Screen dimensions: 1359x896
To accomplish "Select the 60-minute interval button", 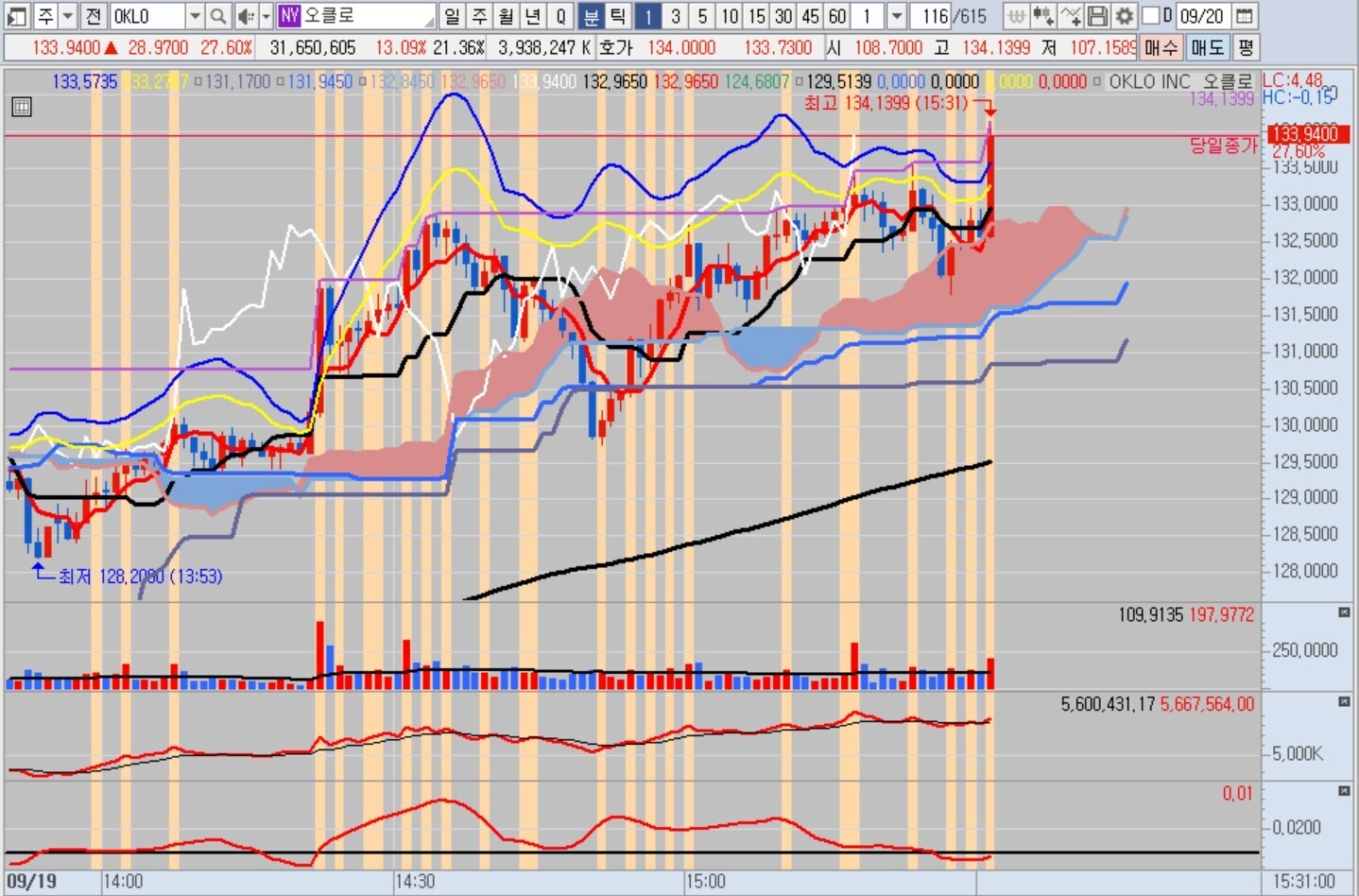I will [837, 16].
